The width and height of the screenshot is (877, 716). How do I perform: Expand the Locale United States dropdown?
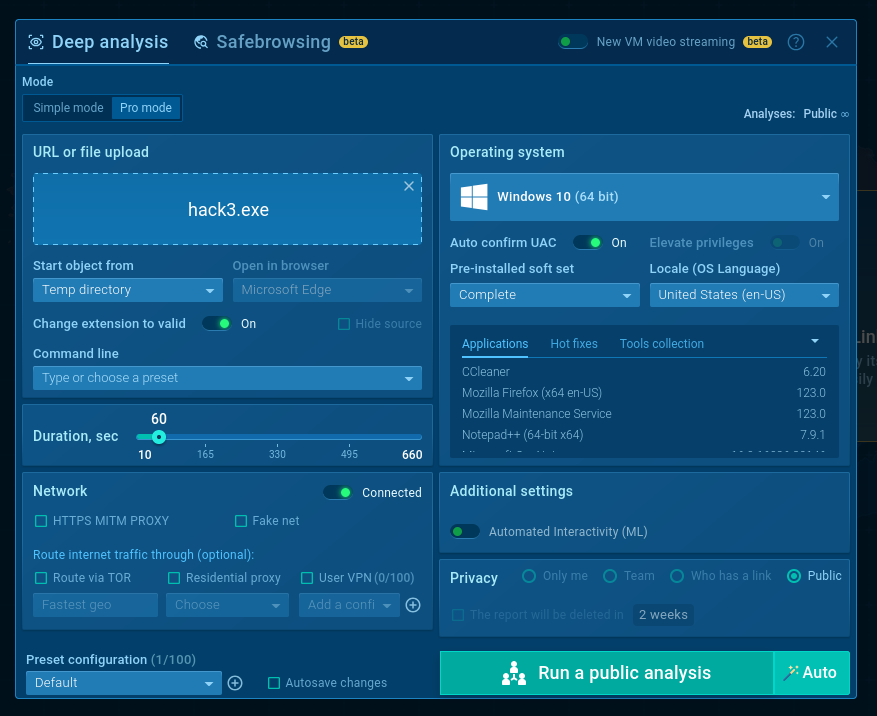[744, 295]
